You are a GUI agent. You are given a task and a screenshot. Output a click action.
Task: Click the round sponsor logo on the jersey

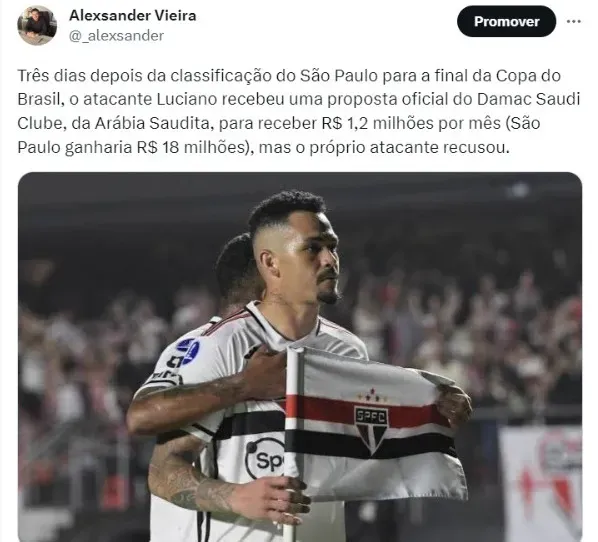pyautogui.click(x=265, y=458)
